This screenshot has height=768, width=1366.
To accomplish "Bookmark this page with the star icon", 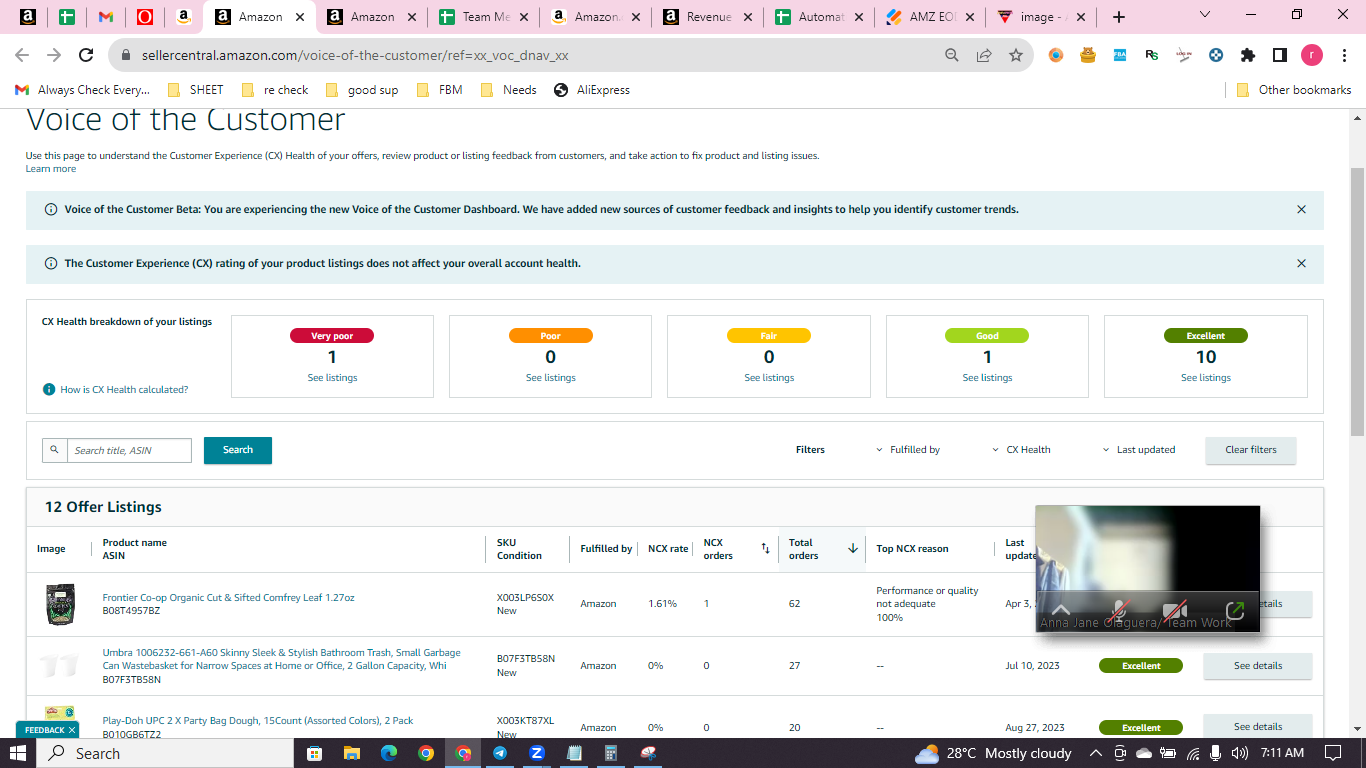I will [1016, 55].
